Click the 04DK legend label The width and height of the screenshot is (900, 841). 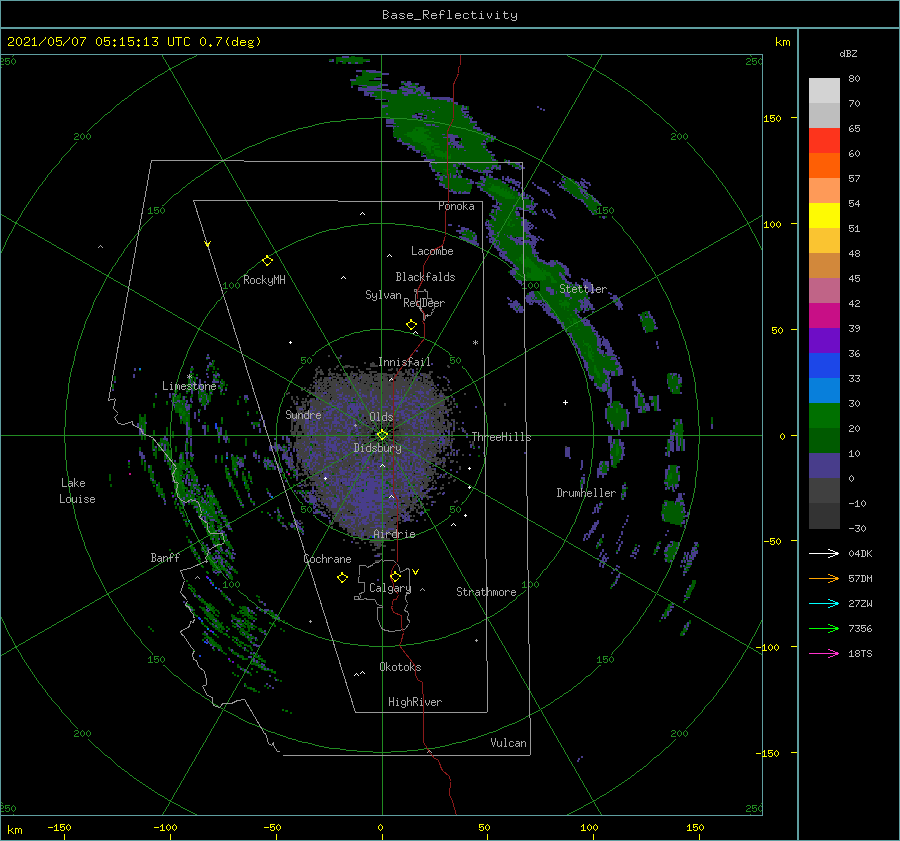pos(860,553)
